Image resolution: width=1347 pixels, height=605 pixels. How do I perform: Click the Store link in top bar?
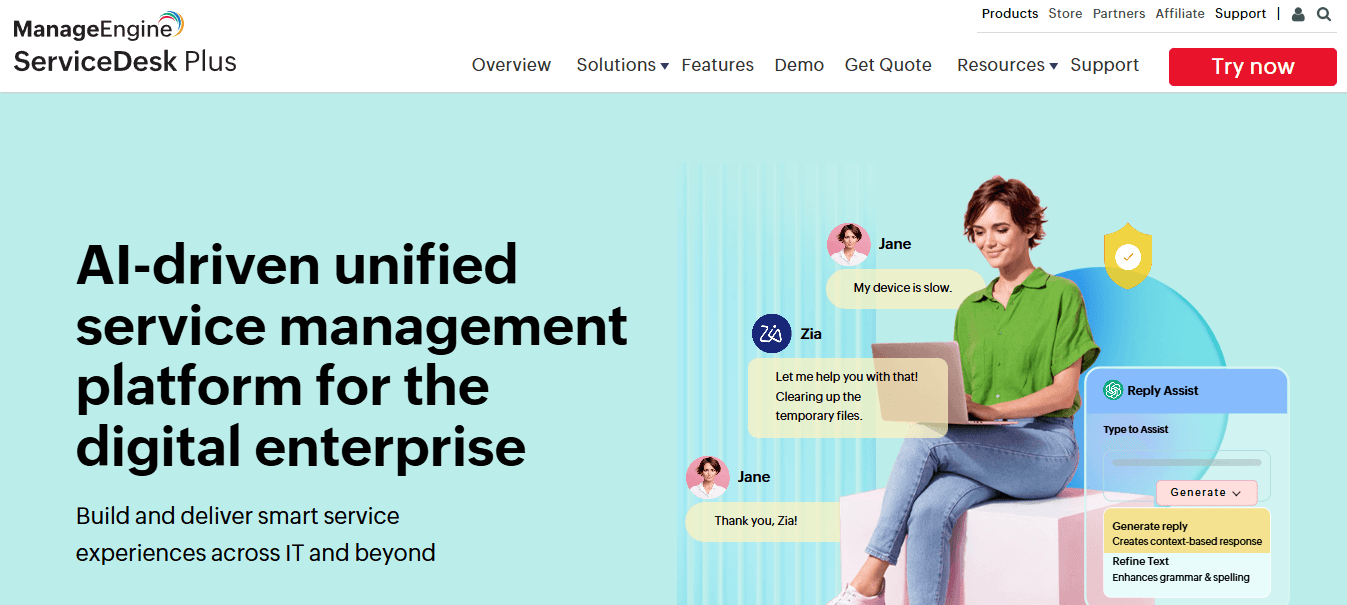pos(1064,13)
